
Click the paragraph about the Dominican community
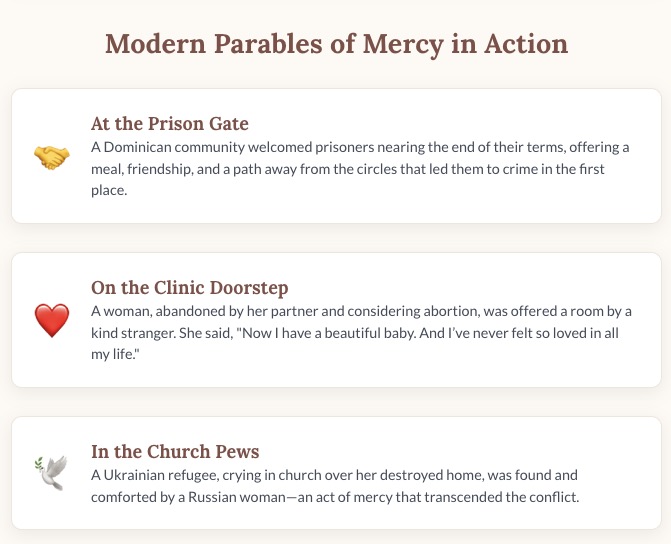[x=360, y=168]
